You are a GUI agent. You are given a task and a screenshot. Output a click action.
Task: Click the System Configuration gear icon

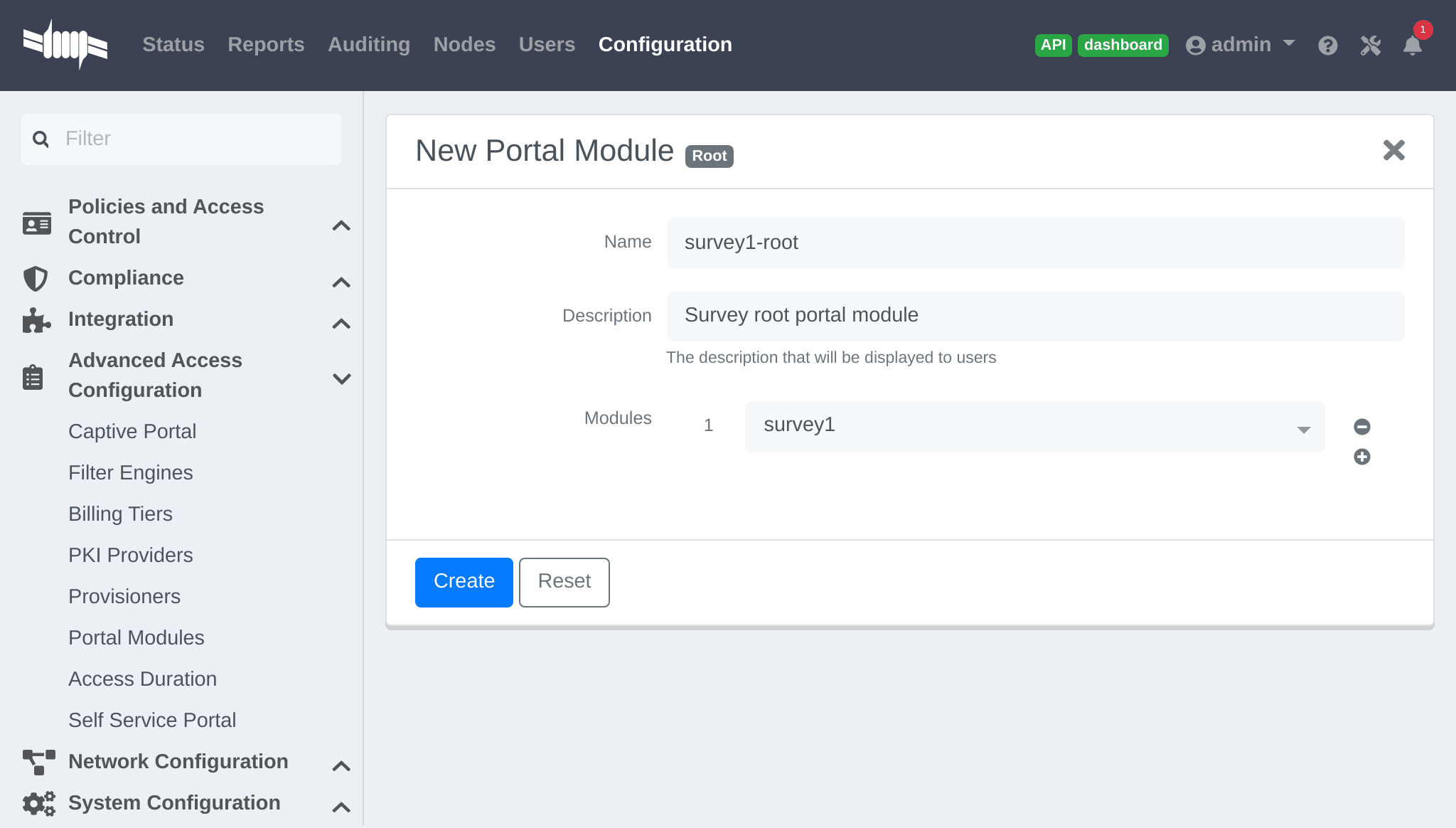[37, 803]
